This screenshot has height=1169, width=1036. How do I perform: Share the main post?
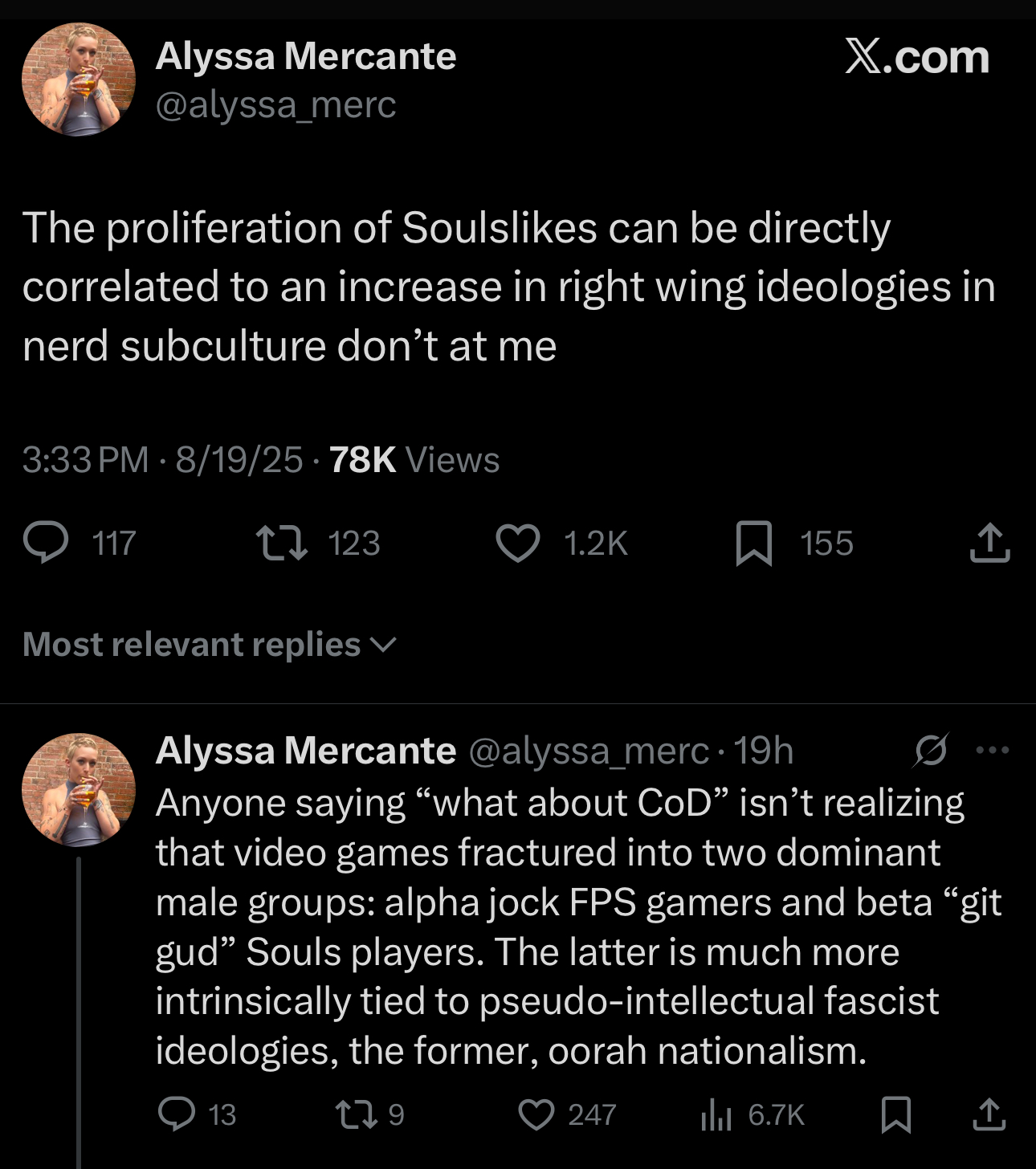[x=989, y=544]
